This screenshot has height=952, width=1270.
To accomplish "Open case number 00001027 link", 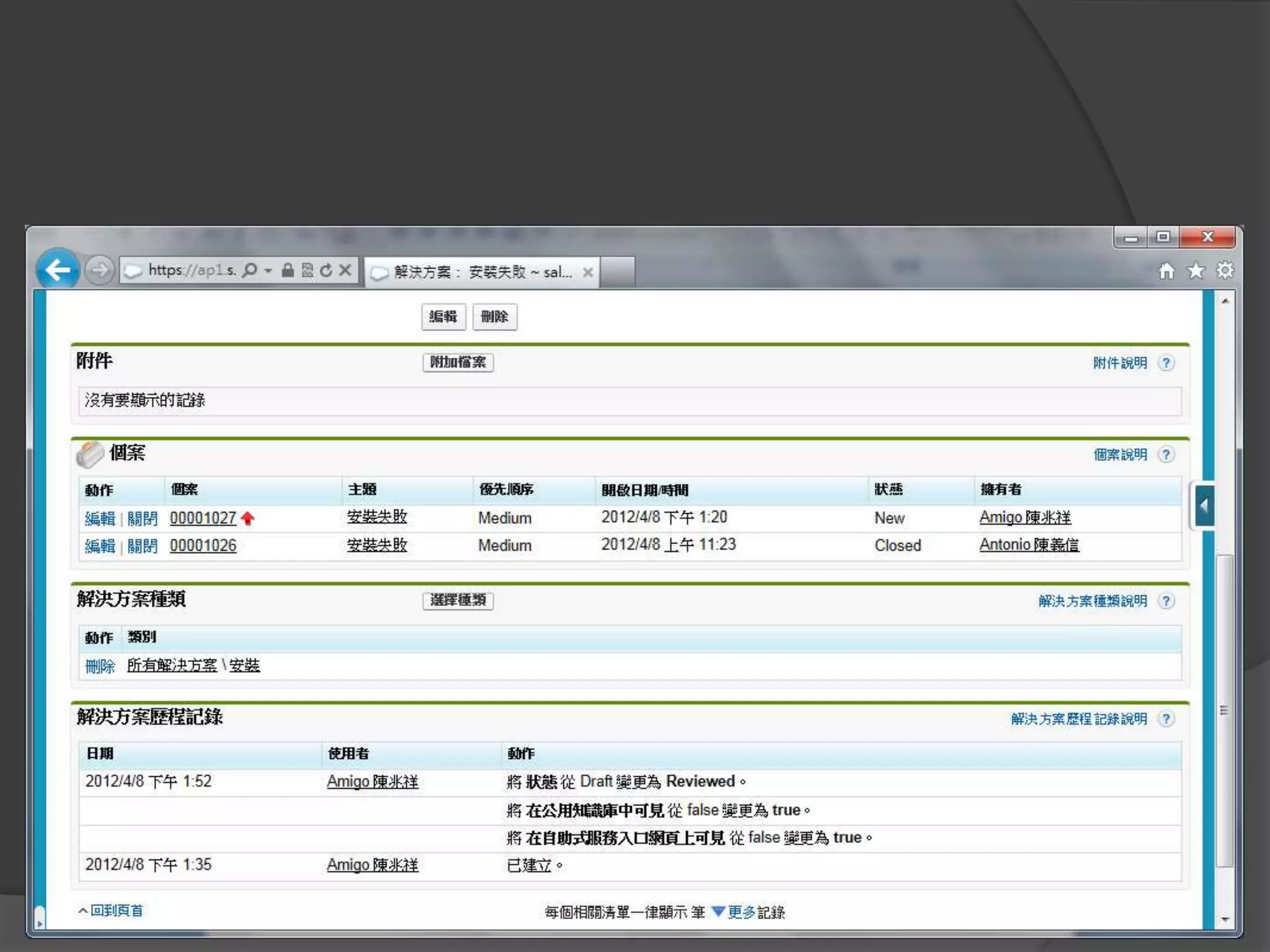I will pos(203,518).
